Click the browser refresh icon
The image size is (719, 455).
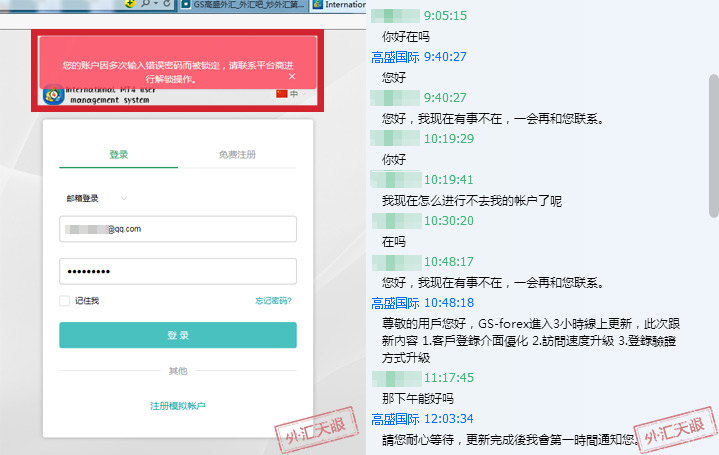[x=167, y=4]
